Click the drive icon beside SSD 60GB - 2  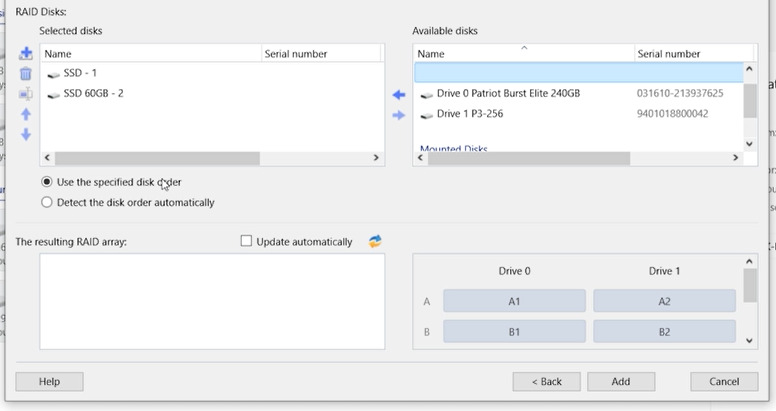53,95
